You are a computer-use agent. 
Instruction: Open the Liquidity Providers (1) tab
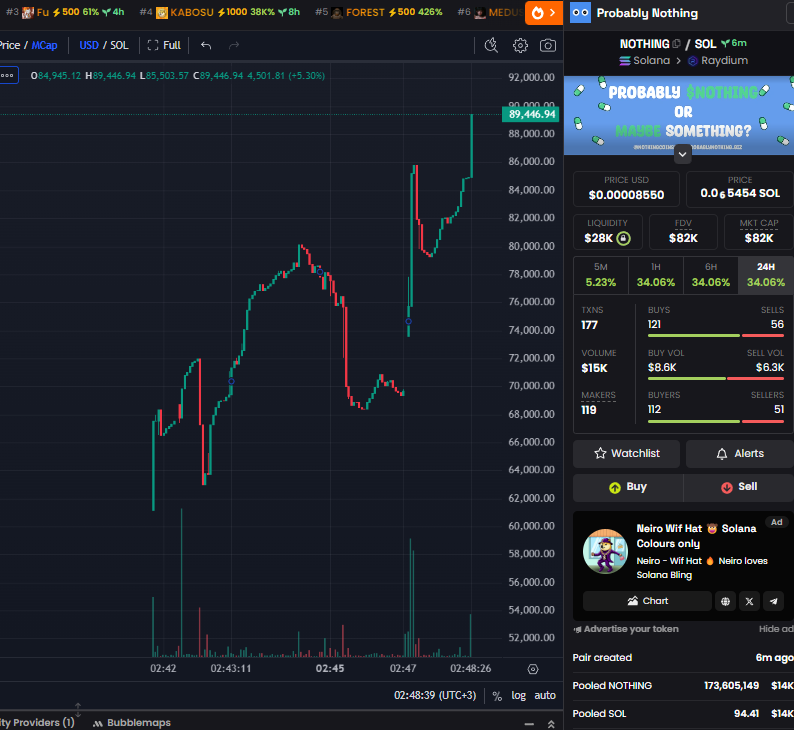click(37, 723)
